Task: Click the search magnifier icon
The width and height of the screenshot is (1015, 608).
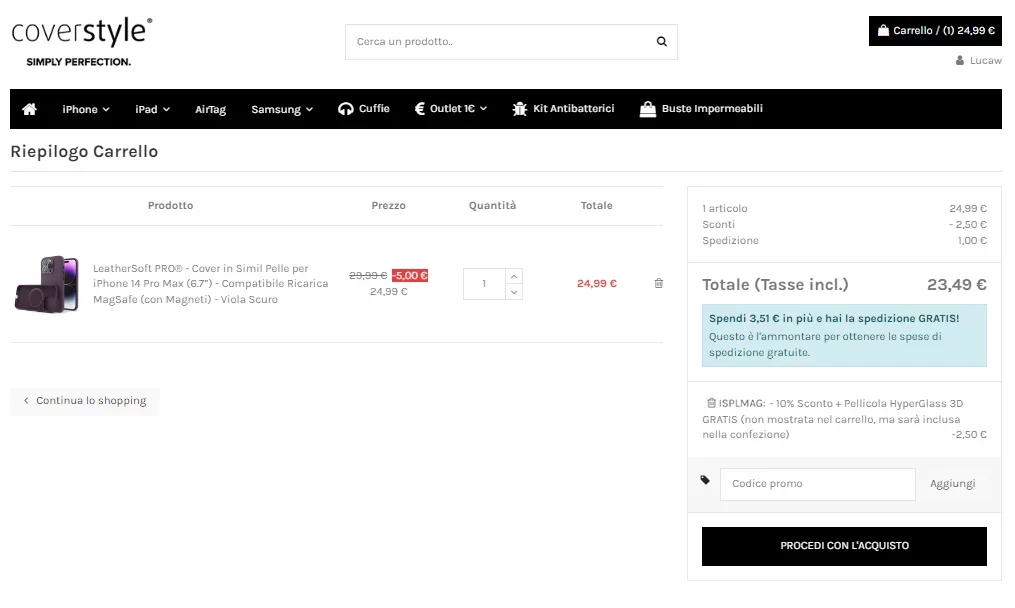Action: [662, 41]
